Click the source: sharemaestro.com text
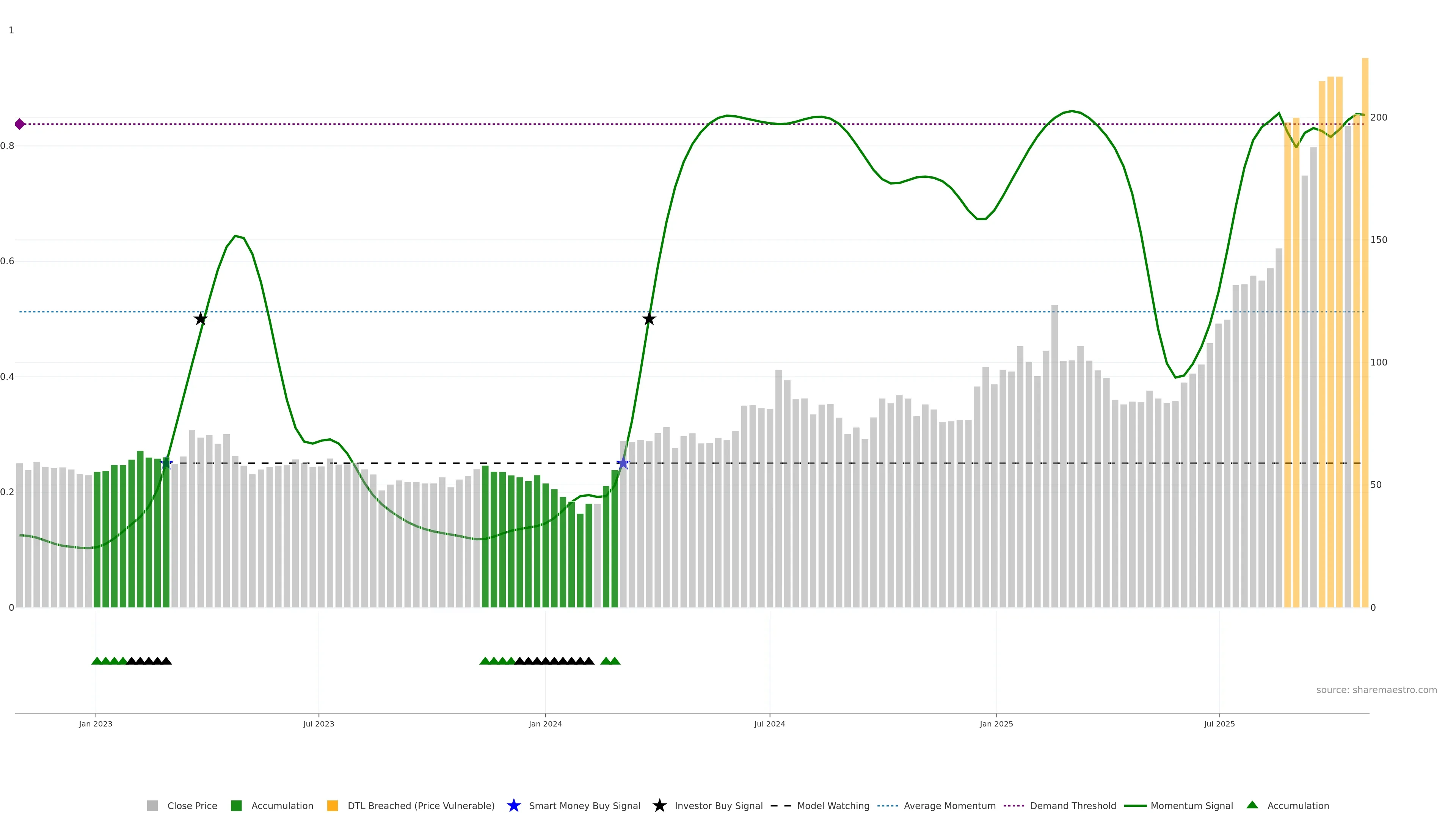This screenshot has width=1456, height=819. pos(1376,690)
